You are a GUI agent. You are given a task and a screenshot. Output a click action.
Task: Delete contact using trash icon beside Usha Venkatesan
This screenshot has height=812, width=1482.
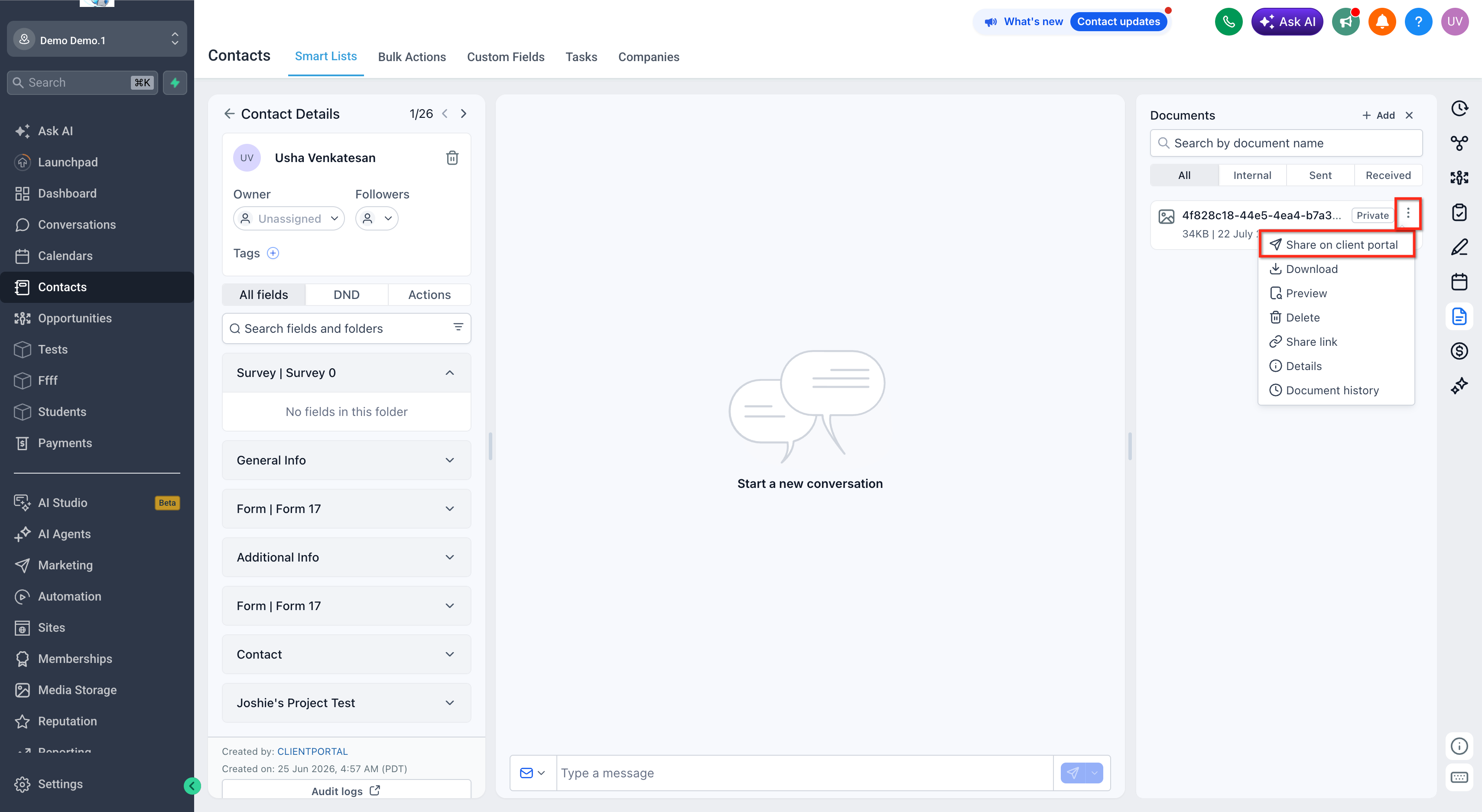(x=452, y=158)
